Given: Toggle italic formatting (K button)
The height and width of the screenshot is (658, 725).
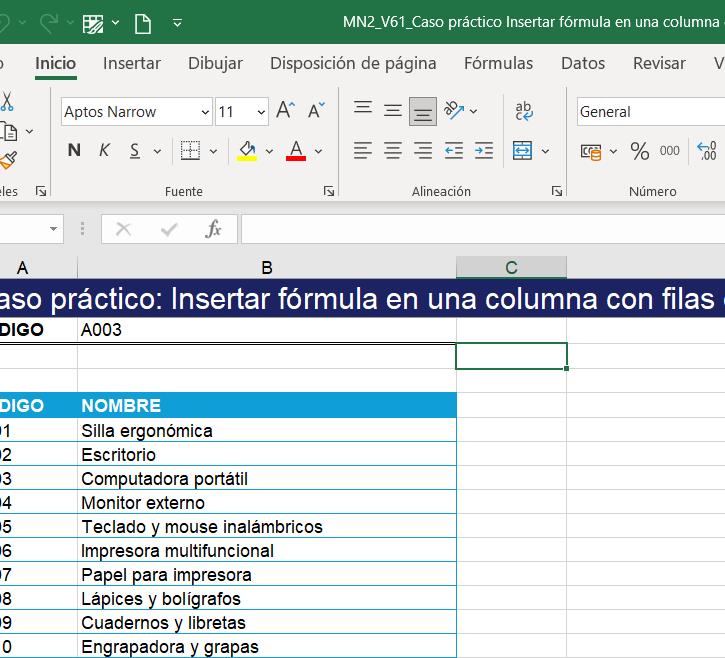Looking at the screenshot, I should pos(104,151).
